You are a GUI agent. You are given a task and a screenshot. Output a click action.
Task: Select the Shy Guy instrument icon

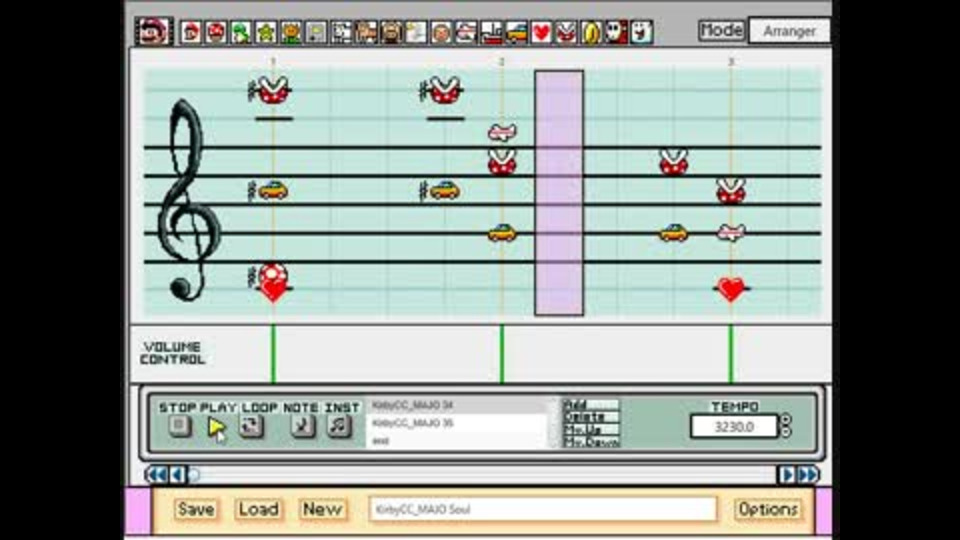(617, 32)
